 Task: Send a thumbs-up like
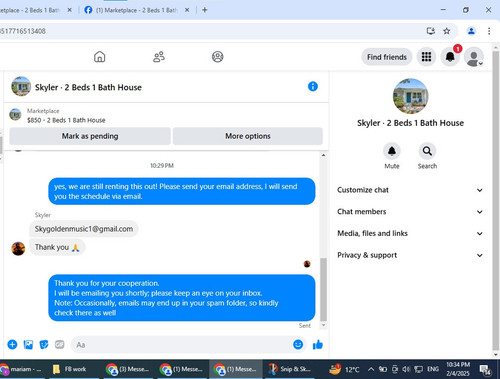pyautogui.click(x=318, y=344)
